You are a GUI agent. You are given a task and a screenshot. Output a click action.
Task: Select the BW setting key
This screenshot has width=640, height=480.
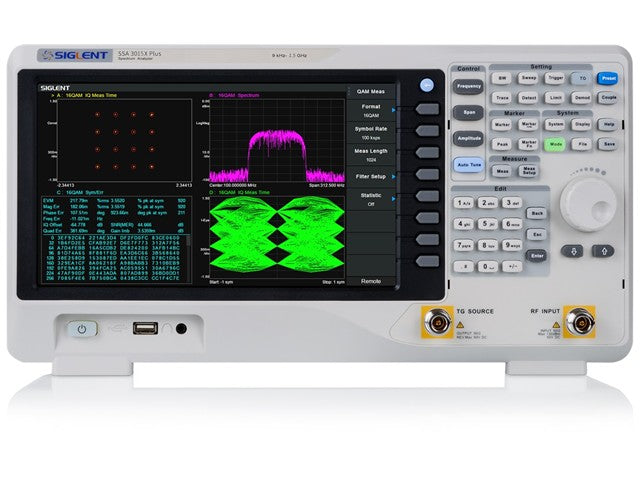502,78
